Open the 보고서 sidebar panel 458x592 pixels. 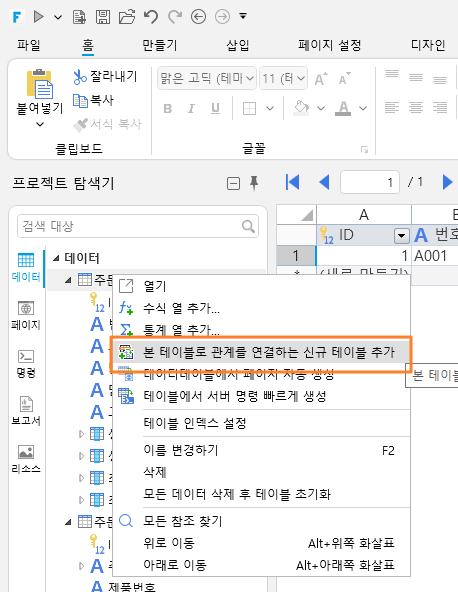click(x=26, y=411)
